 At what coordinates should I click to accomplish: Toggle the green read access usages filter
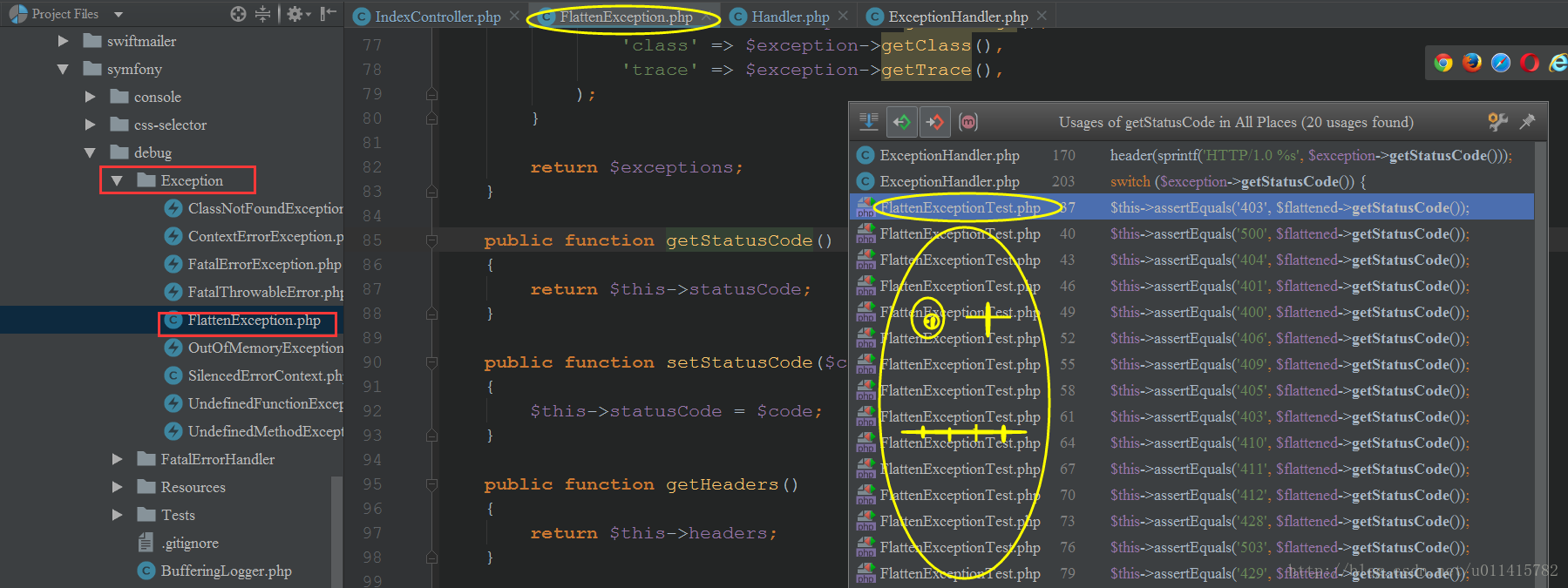tap(902, 122)
